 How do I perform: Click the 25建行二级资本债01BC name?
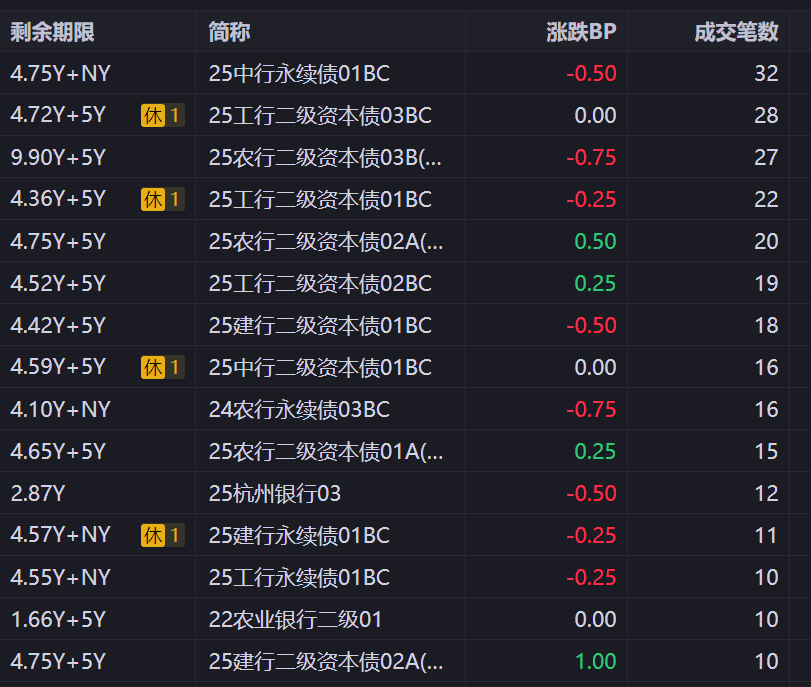(x=320, y=326)
